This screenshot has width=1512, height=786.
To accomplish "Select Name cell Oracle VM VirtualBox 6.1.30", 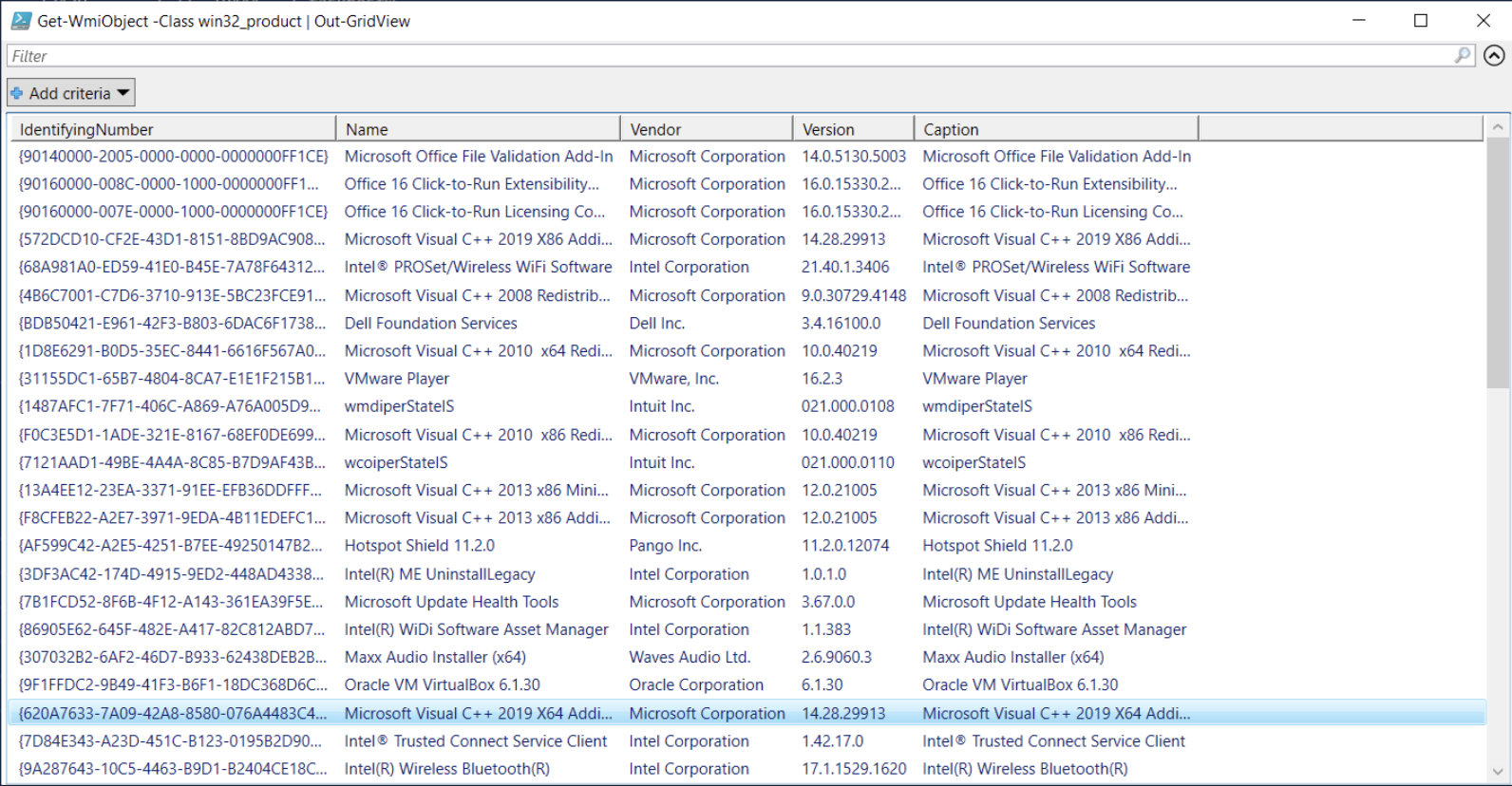I will 442,684.
